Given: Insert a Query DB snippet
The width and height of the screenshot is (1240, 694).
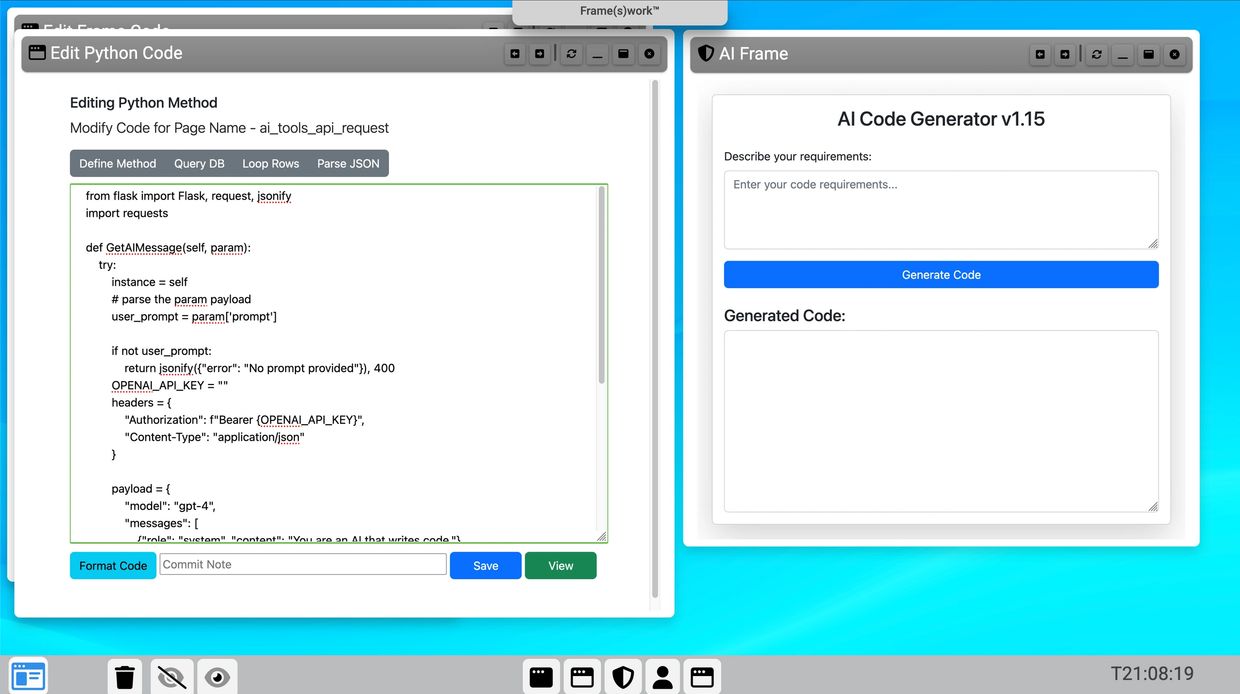Looking at the screenshot, I should [x=199, y=163].
